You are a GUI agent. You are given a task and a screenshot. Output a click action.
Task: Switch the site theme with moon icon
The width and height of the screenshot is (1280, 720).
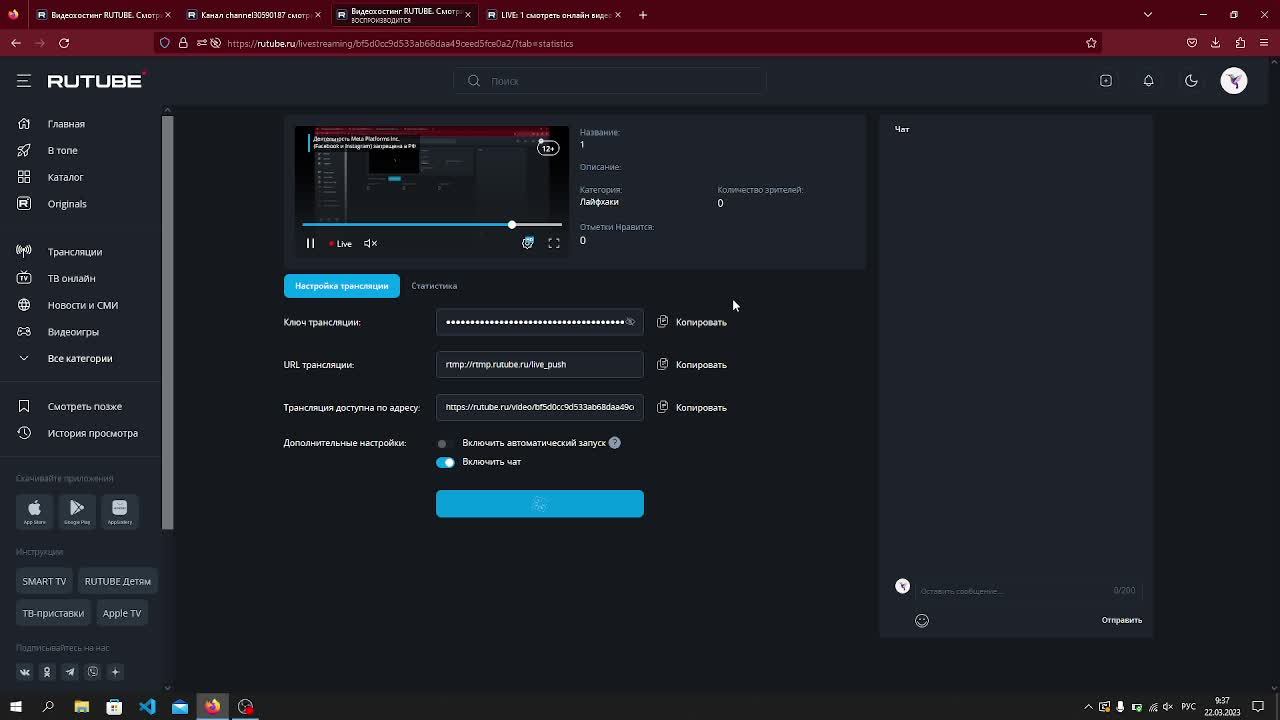tap(1191, 81)
